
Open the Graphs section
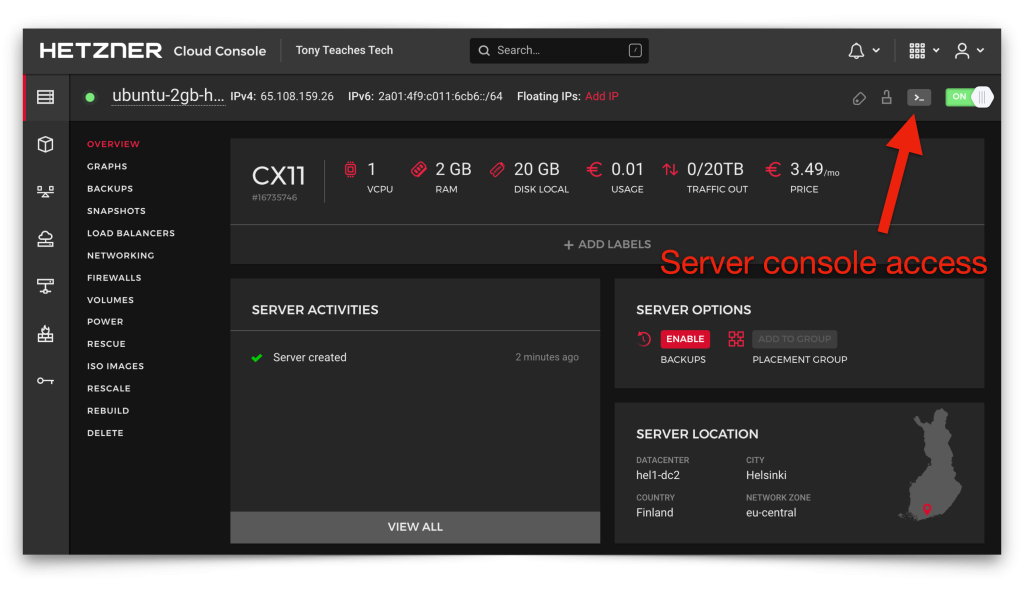(107, 166)
